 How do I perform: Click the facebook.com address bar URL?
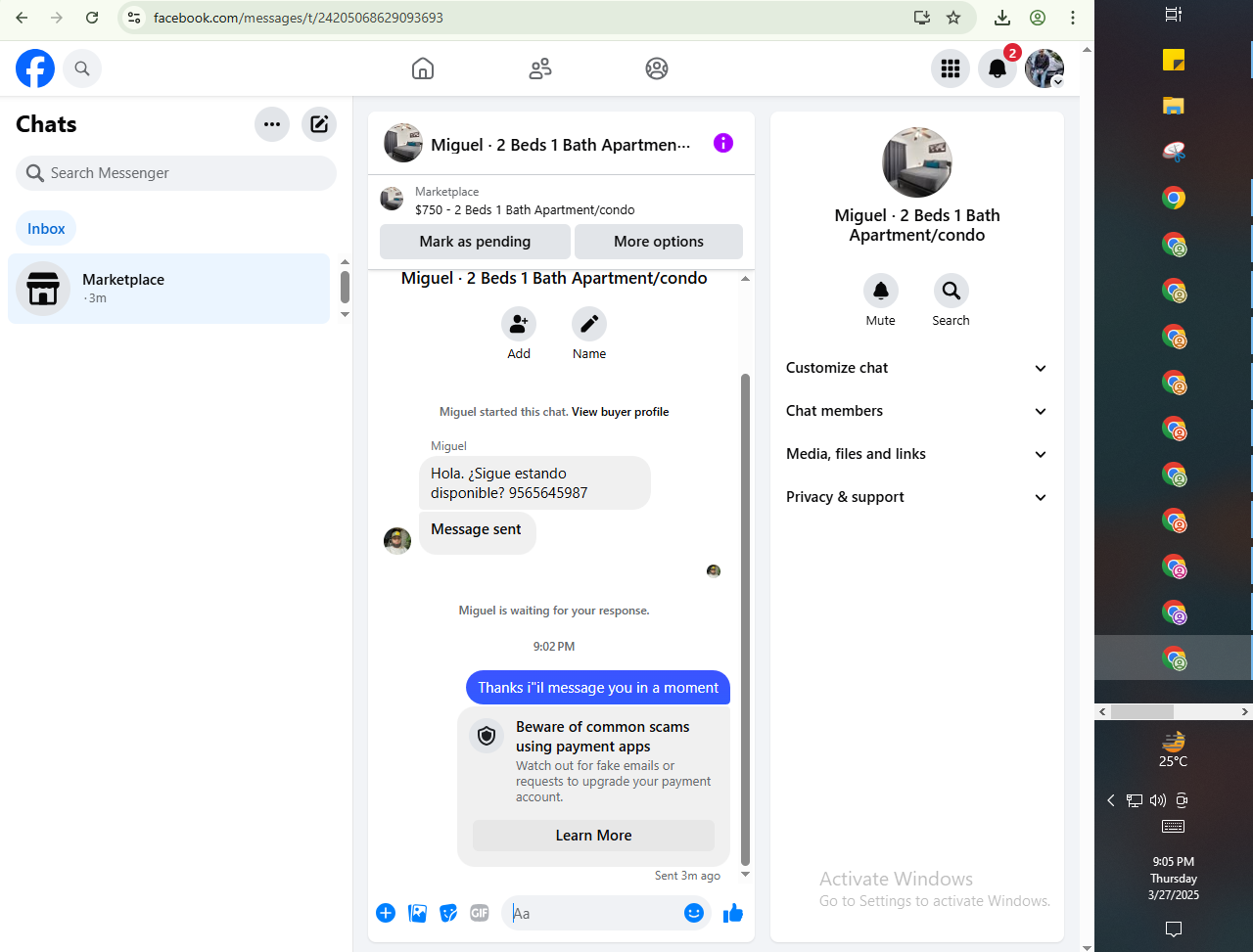click(x=299, y=18)
